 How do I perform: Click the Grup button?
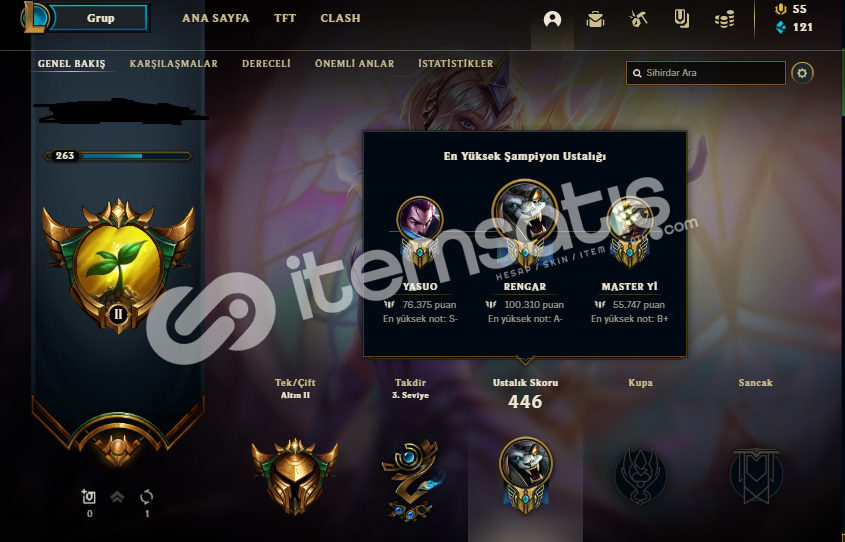coord(100,18)
